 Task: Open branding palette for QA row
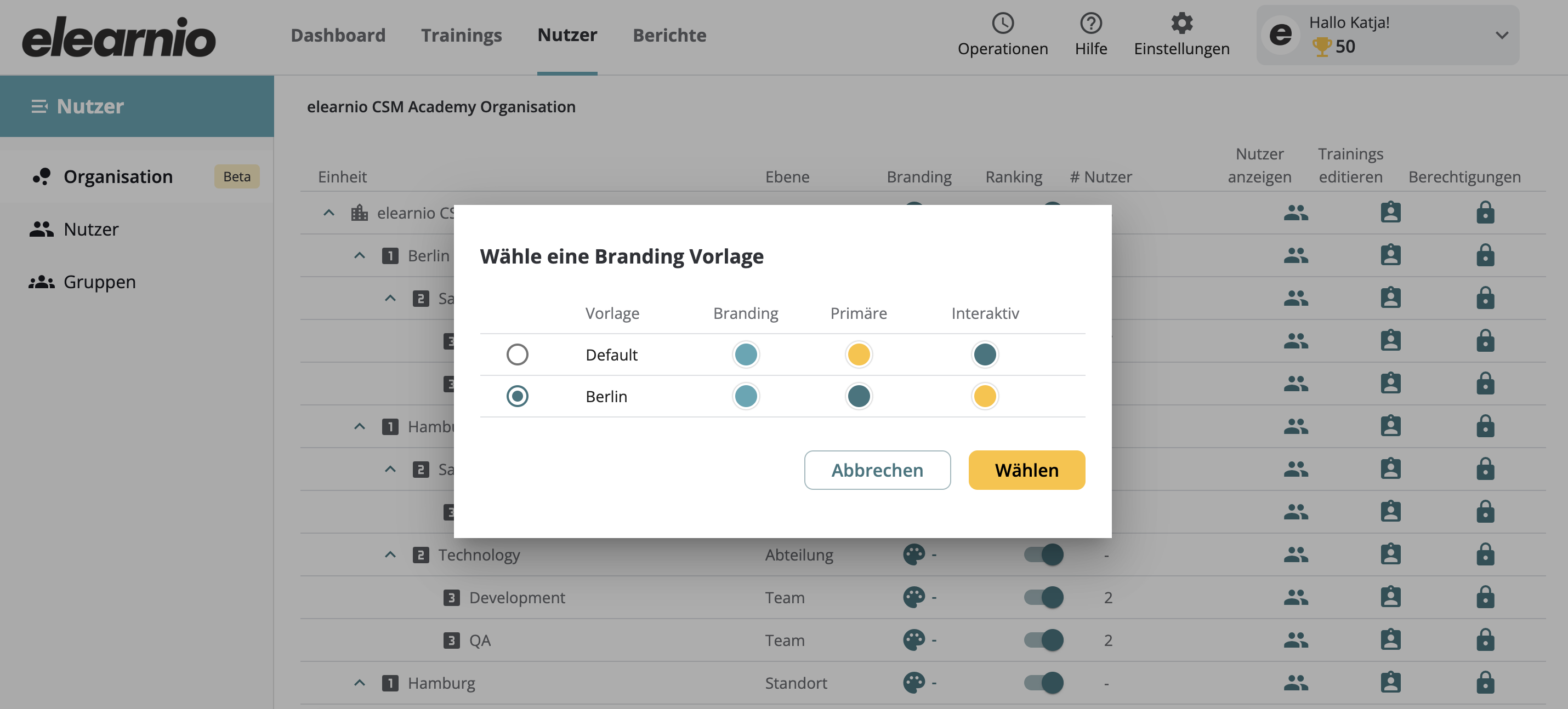click(913, 641)
